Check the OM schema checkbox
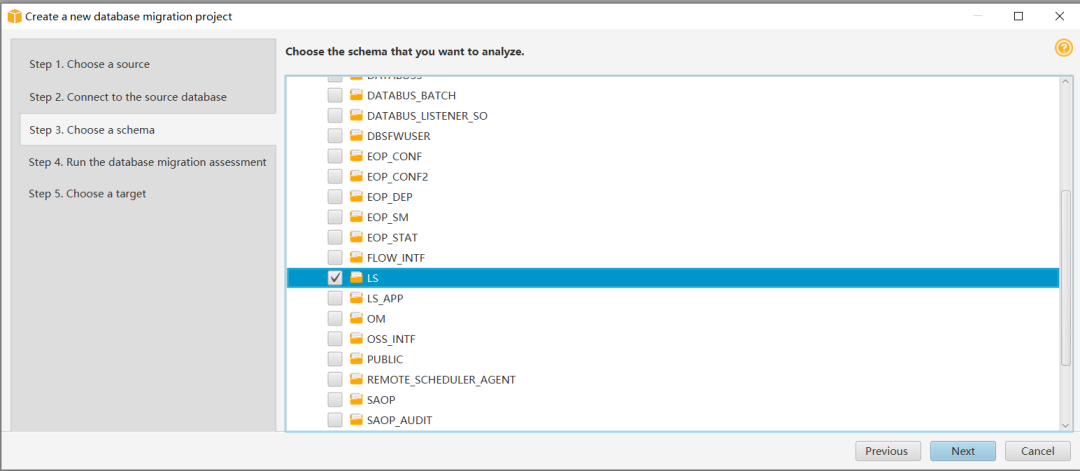Screen dimensions: 1080x471 (x=335, y=319)
